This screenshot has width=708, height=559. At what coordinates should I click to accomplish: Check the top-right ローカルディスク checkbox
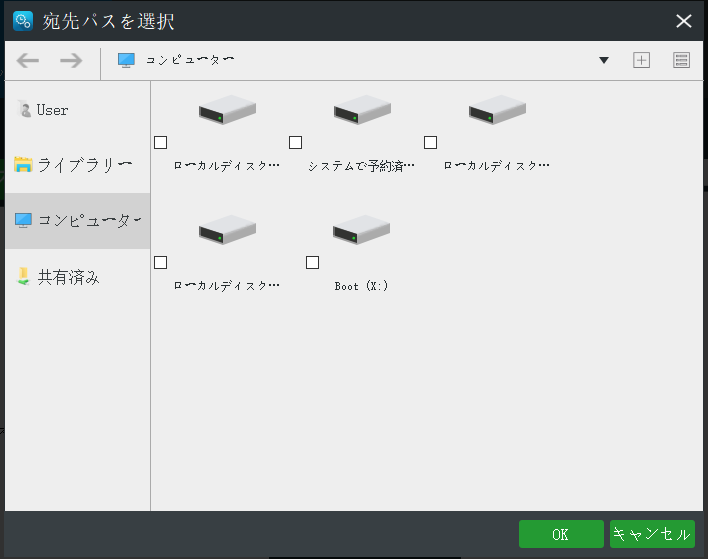pos(430,143)
